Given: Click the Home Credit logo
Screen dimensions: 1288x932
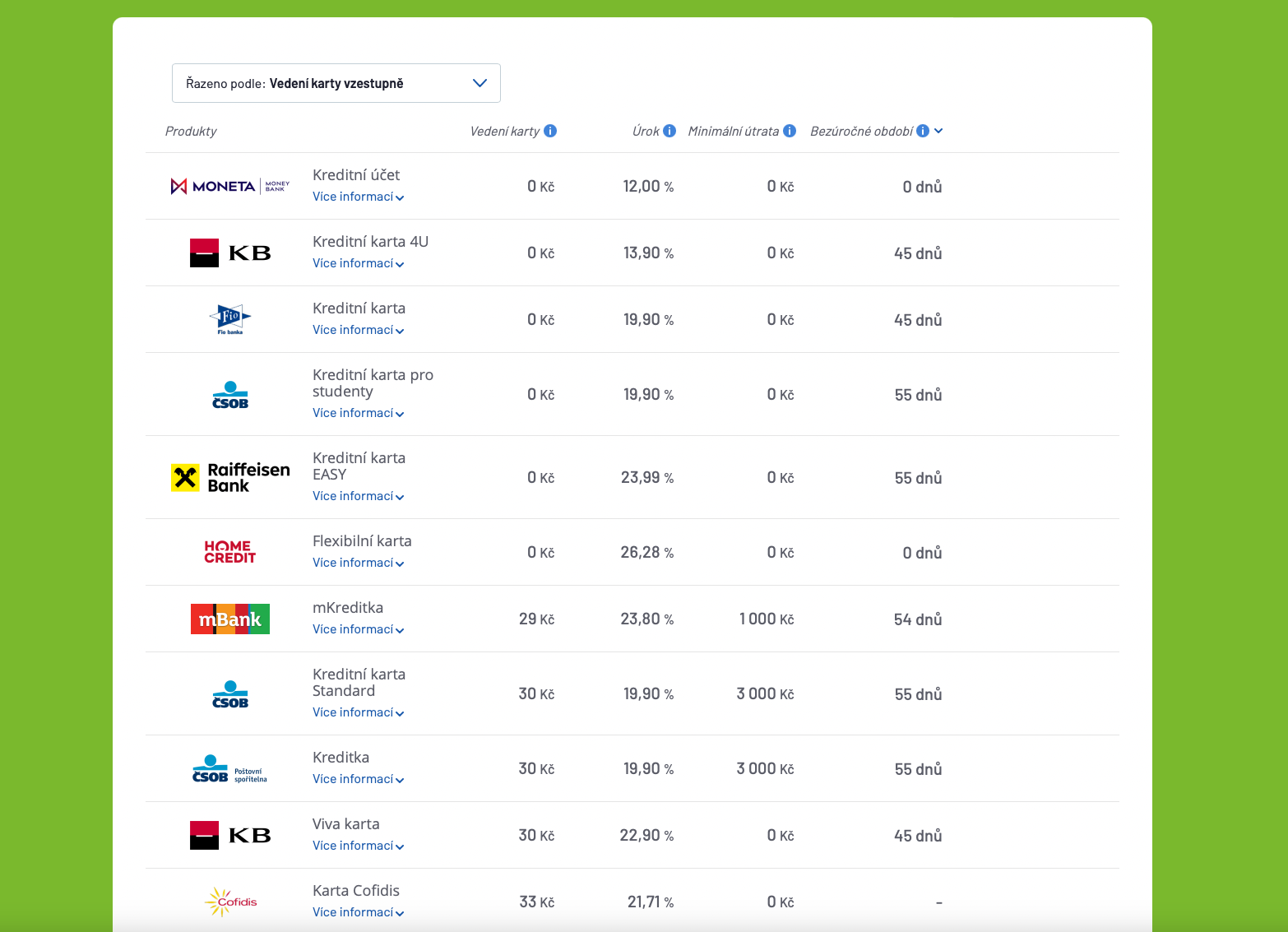Looking at the screenshot, I should tap(230, 552).
